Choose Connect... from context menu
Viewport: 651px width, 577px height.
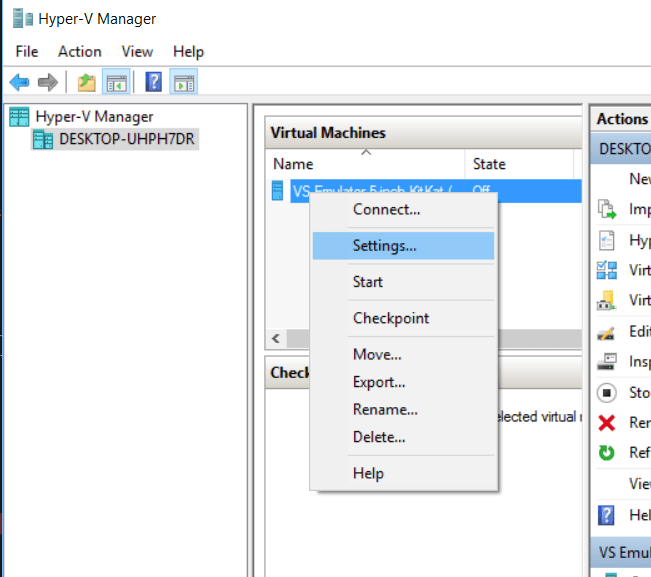coord(403,210)
